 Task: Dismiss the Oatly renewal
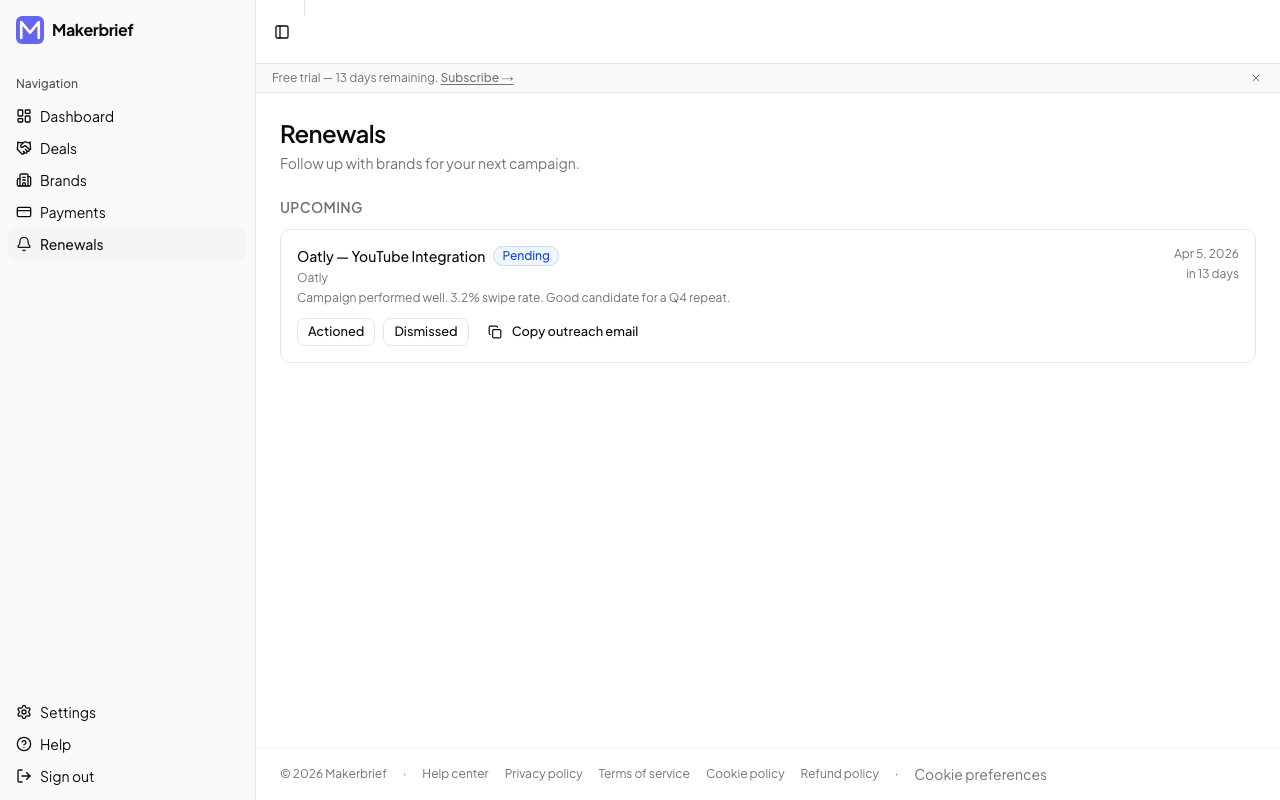(426, 331)
